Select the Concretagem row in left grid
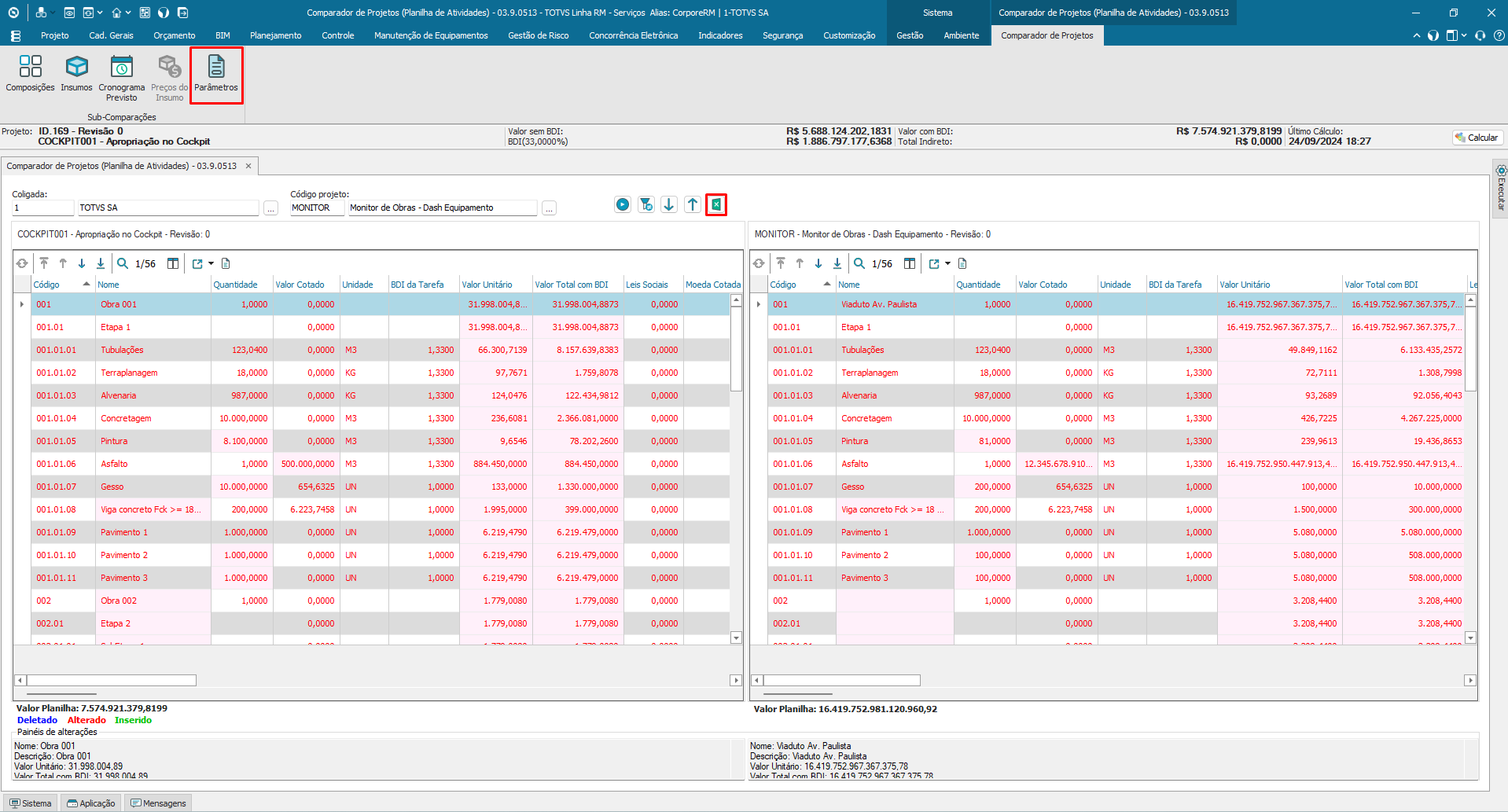Viewport: 1508px width, 812px height. click(381, 418)
